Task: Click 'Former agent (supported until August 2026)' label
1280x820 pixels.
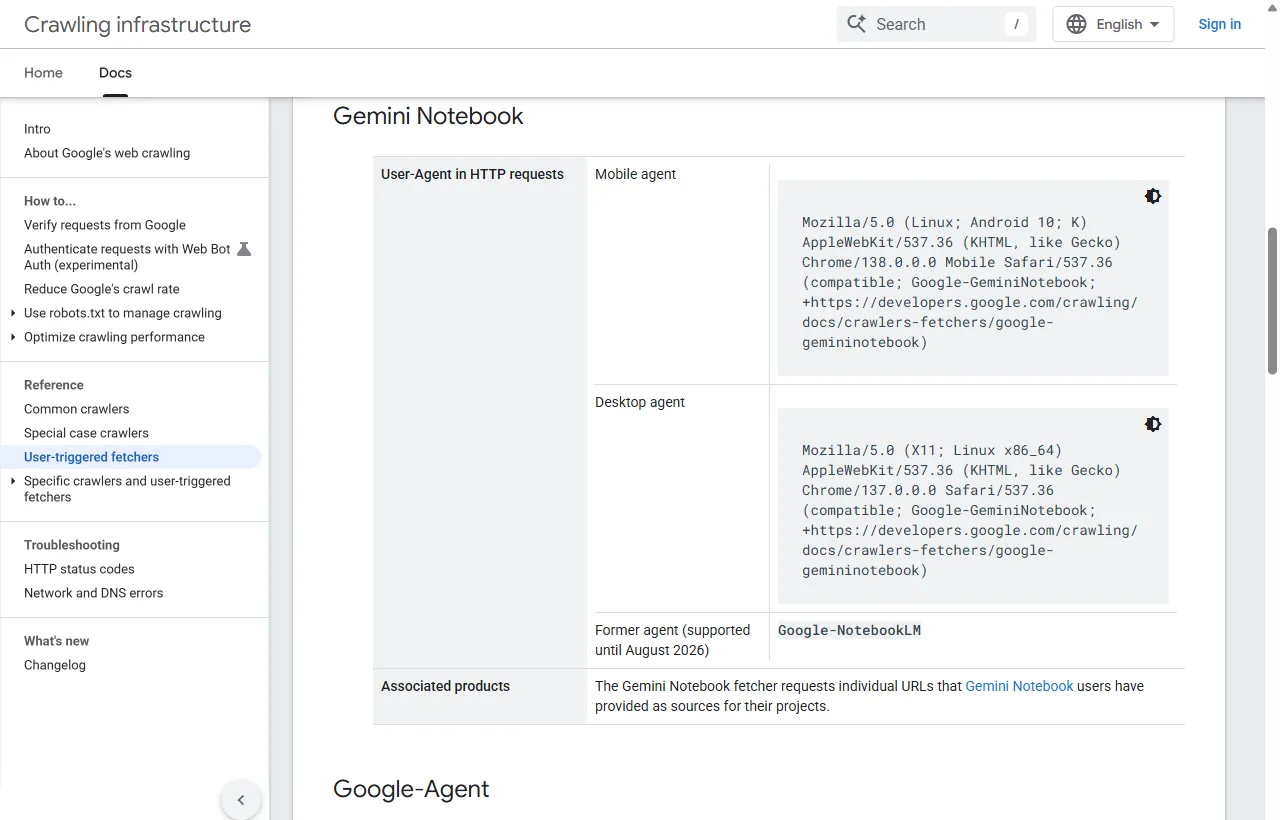Action: pyautogui.click(x=672, y=640)
